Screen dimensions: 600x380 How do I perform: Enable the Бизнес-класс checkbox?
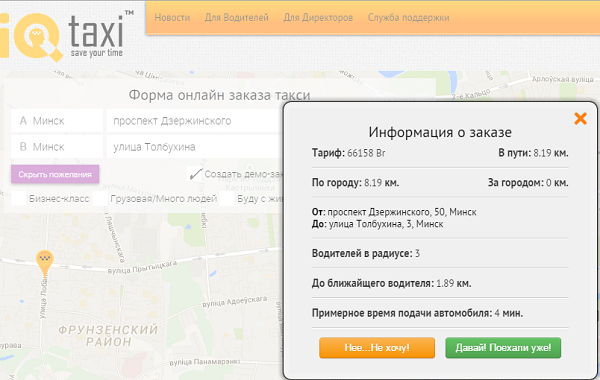point(18,199)
